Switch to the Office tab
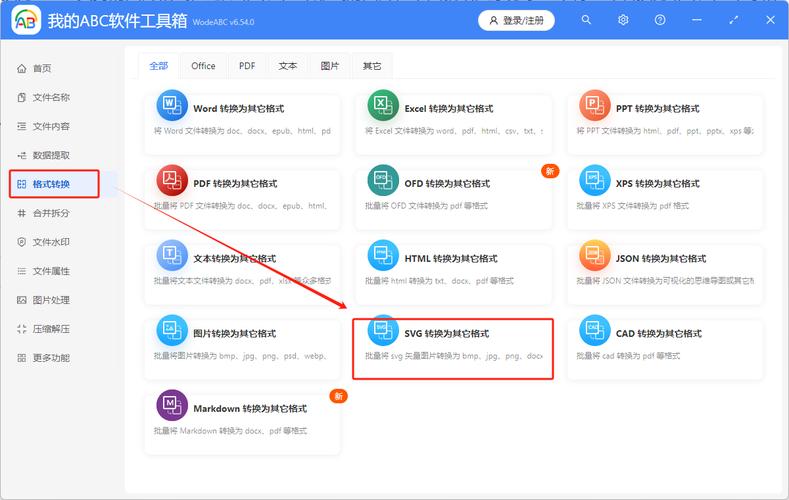 pyautogui.click(x=203, y=66)
